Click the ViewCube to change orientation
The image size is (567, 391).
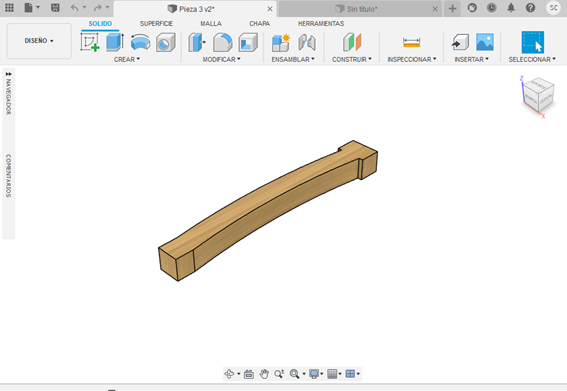pos(539,95)
